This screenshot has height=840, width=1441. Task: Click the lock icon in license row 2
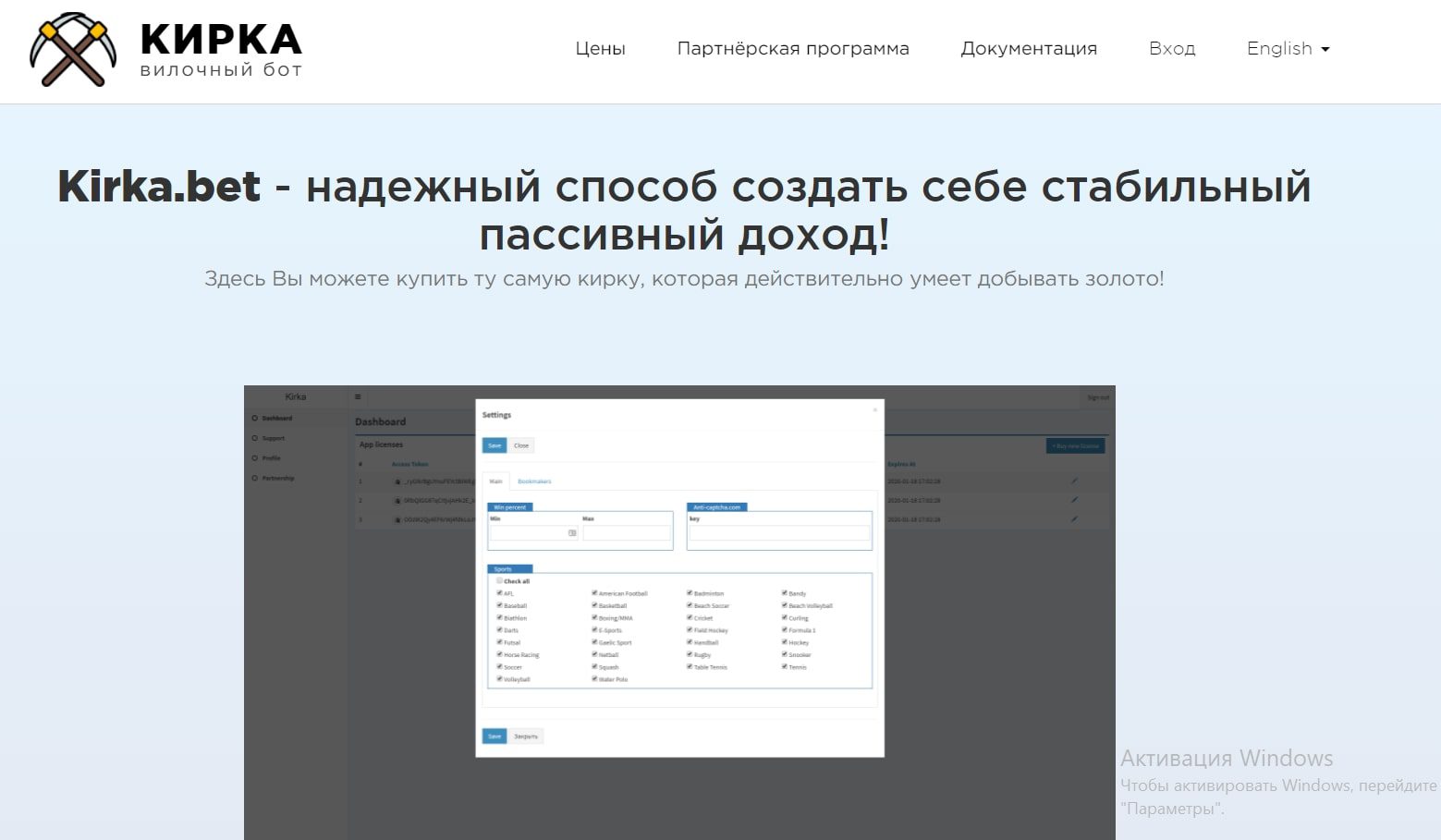(397, 501)
